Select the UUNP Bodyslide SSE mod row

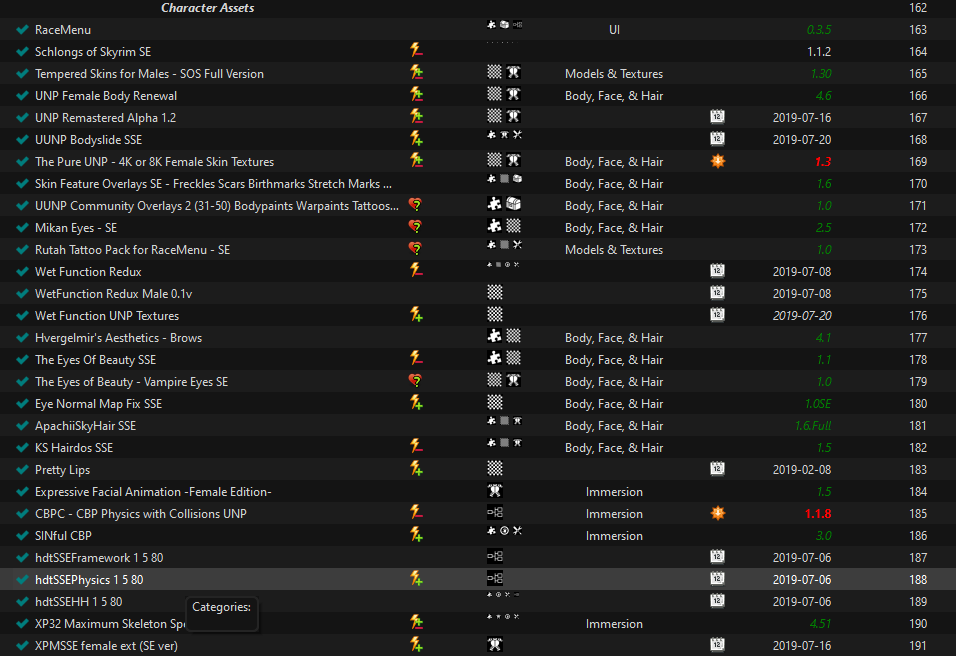[478, 140]
